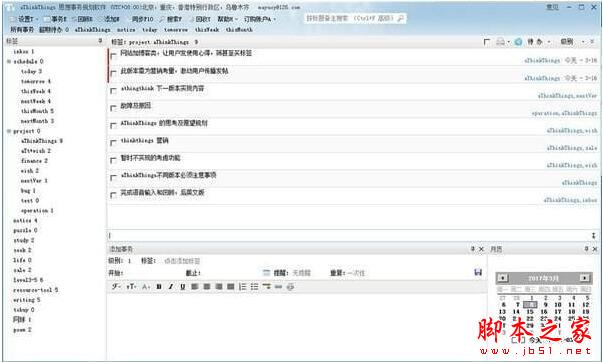Image resolution: width=603 pixels, height=362 pixels.
Task: Open the font size picker in the editor toolbar
Action: (x=131, y=287)
